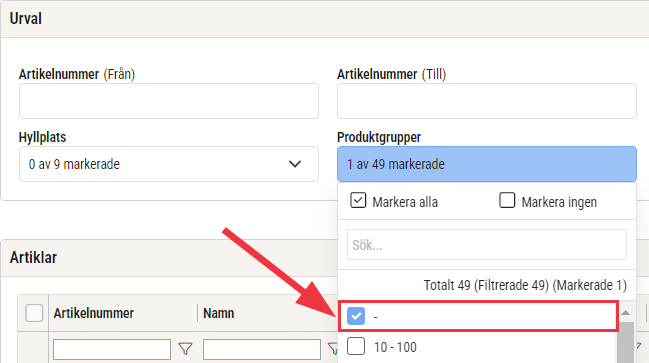Screen dimensions: 649x363
Task: Tick the Markera ingen checkbox
Action: click(507, 200)
